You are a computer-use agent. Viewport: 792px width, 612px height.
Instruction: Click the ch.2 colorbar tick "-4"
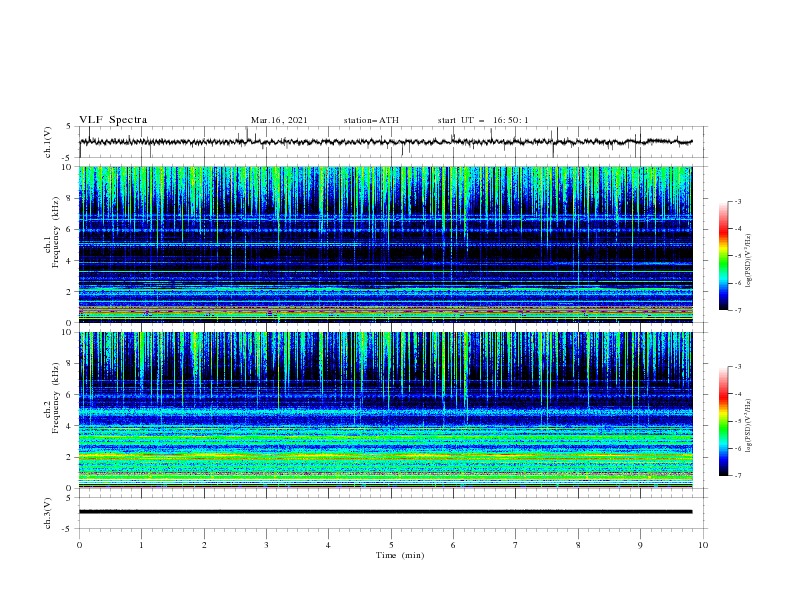pos(738,394)
